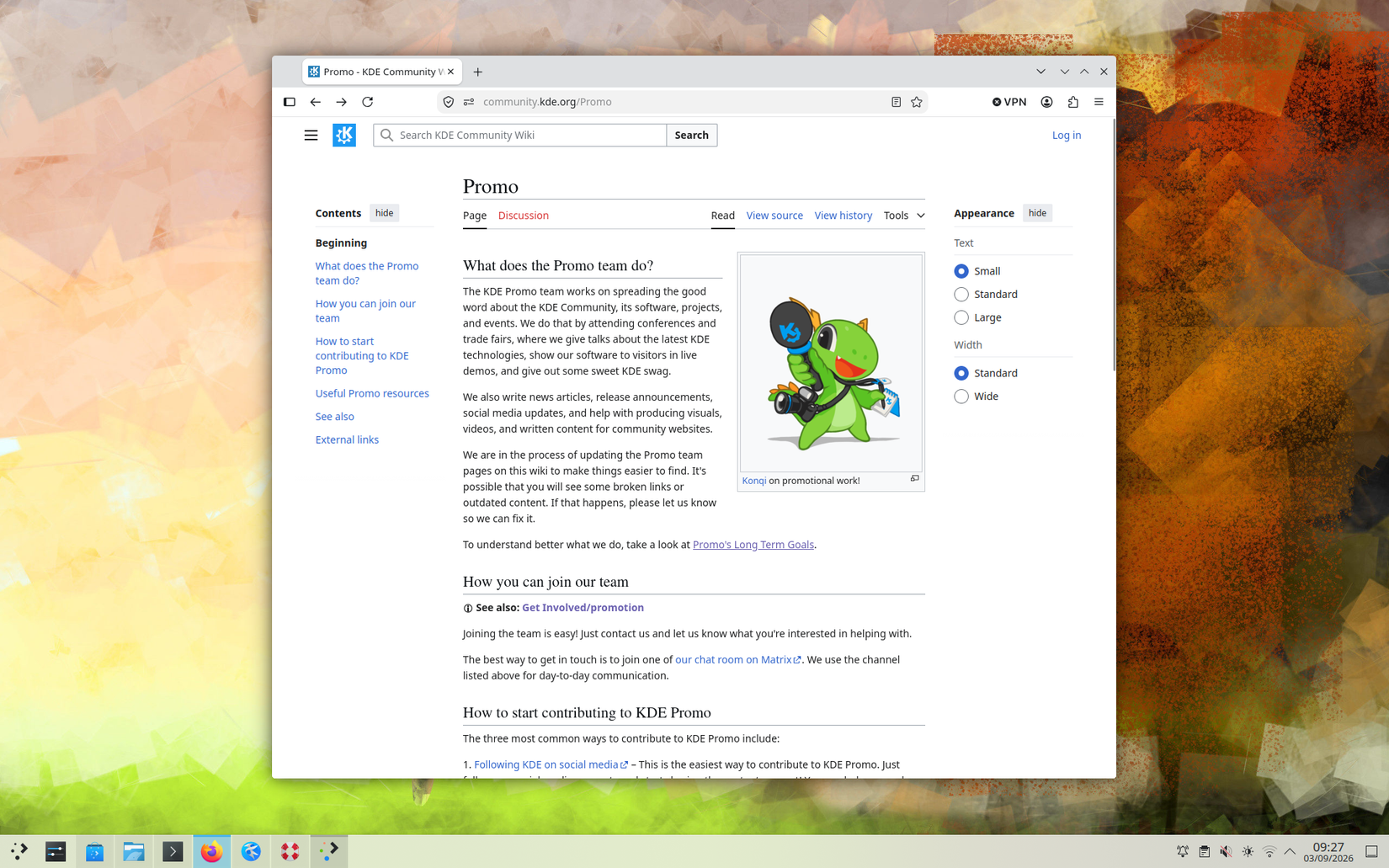Reload the current Promo page
The height and width of the screenshot is (868, 1389).
(x=367, y=102)
